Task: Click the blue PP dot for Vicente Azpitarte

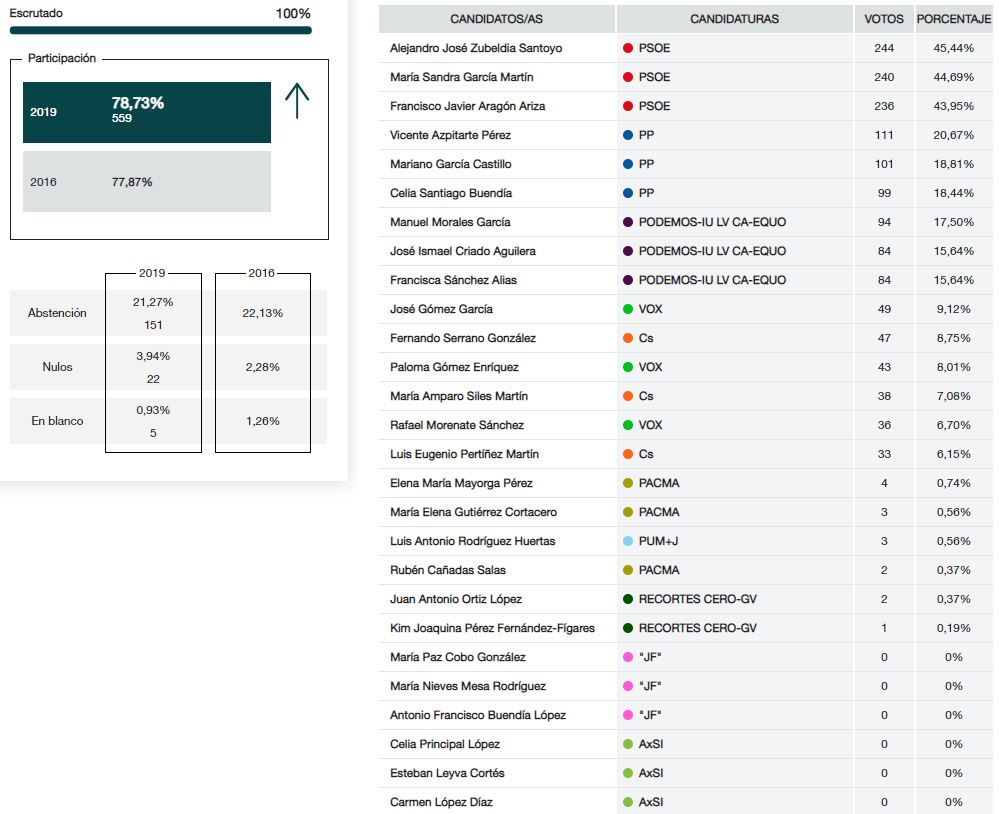Action: point(628,135)
